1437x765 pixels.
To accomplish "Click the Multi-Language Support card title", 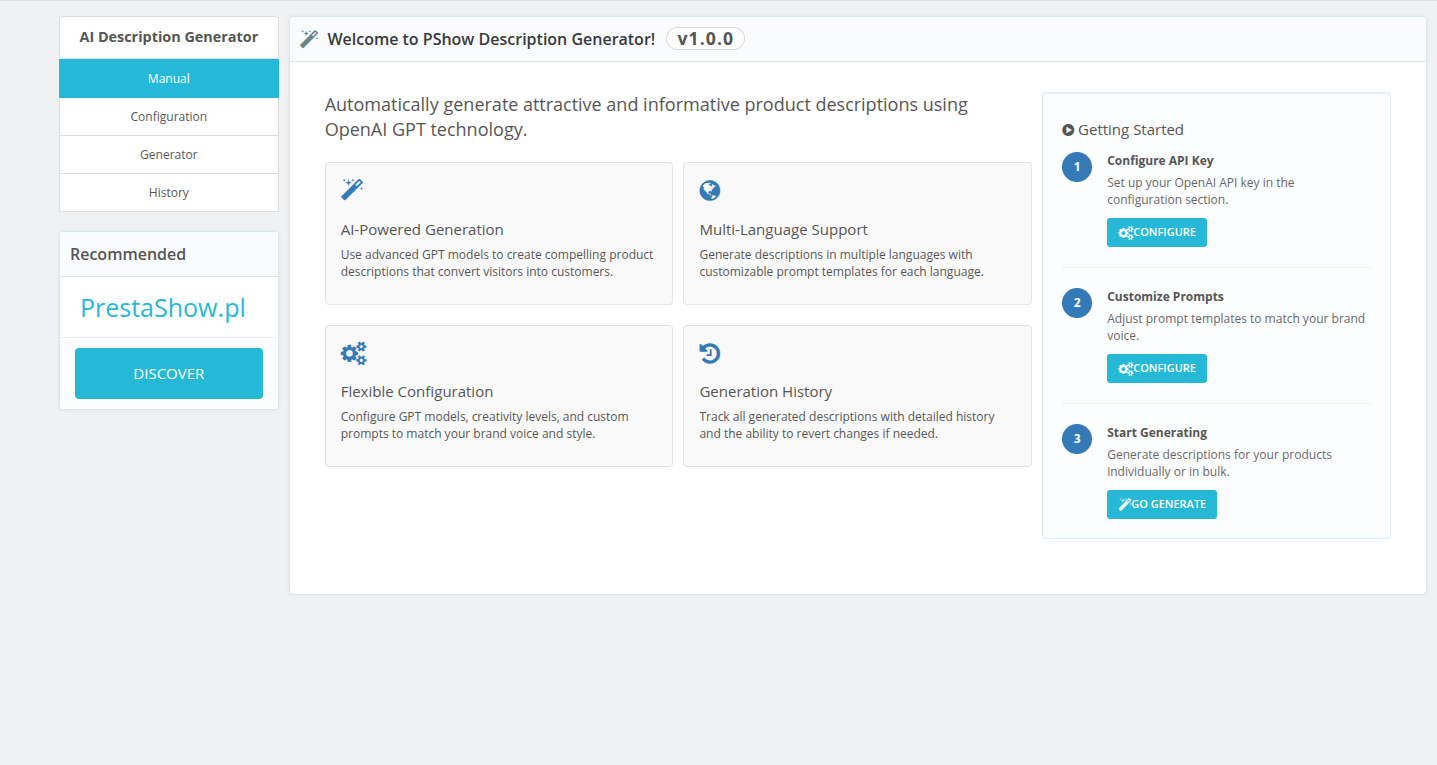I will click(x=784, y=229).
